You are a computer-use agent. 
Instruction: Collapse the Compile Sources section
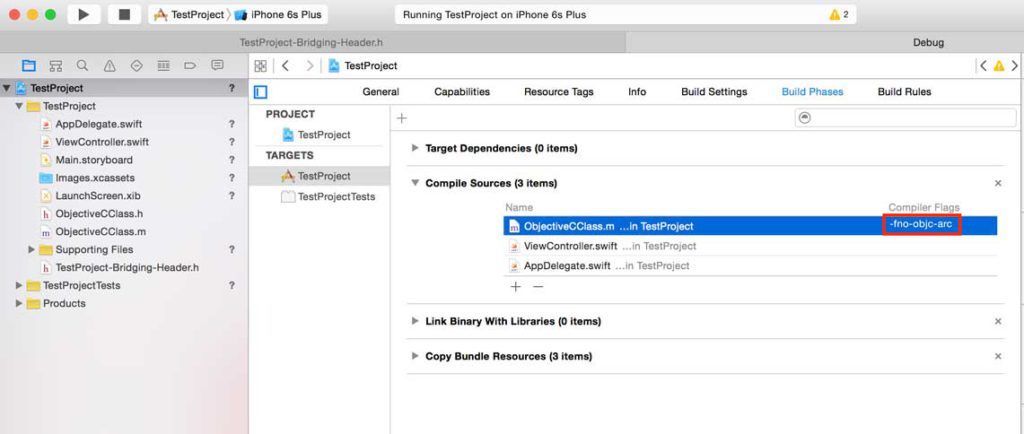pyautogui.click(x=415, y=183)
